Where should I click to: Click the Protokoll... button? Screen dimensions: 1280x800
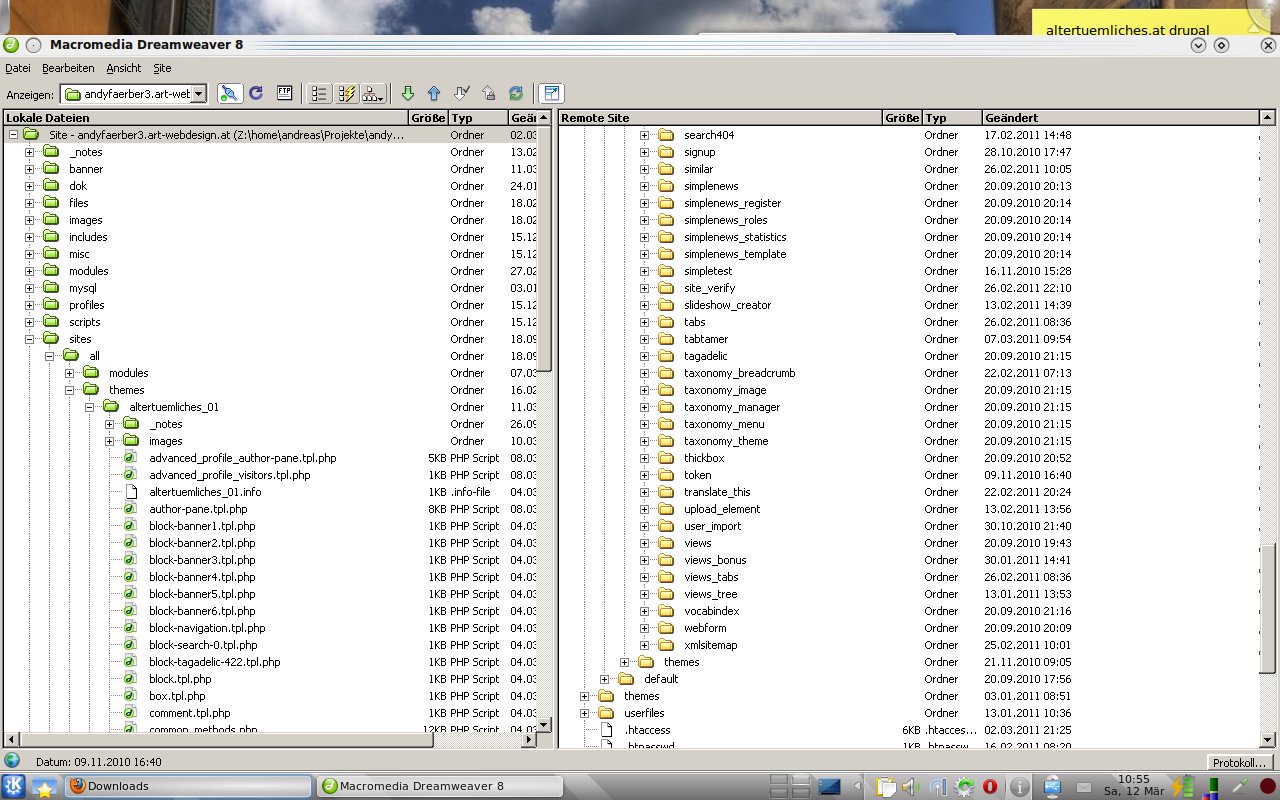1239,762
